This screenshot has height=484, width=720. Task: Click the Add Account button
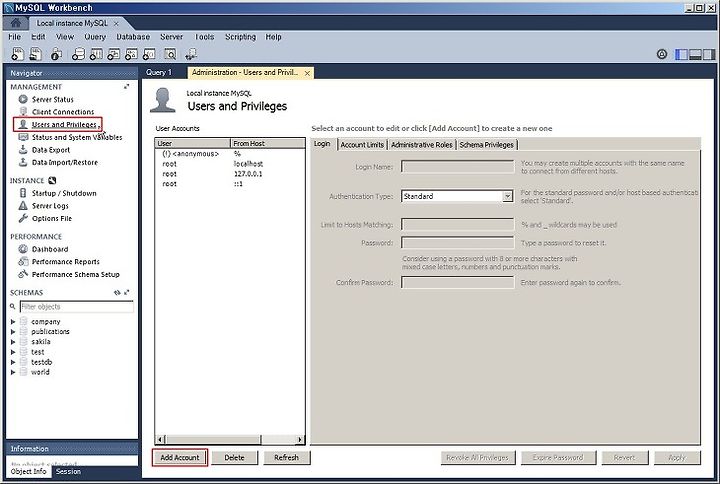click(x=180, y=457)
